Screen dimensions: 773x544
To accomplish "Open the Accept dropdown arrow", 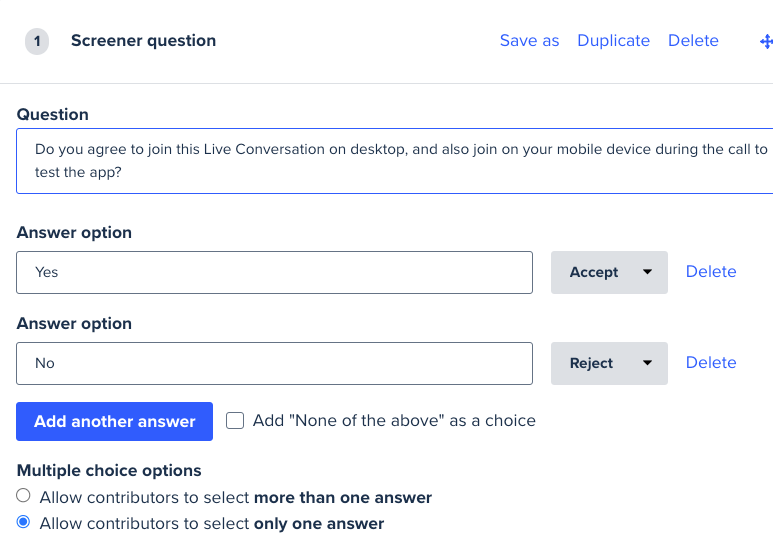I will (647, 272).
